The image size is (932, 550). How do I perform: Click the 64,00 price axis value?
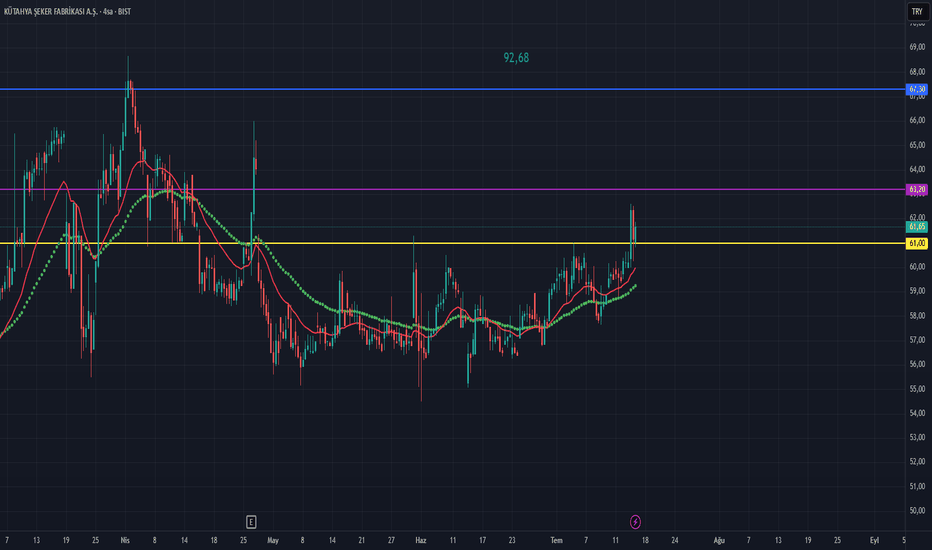tap(917, 169)
